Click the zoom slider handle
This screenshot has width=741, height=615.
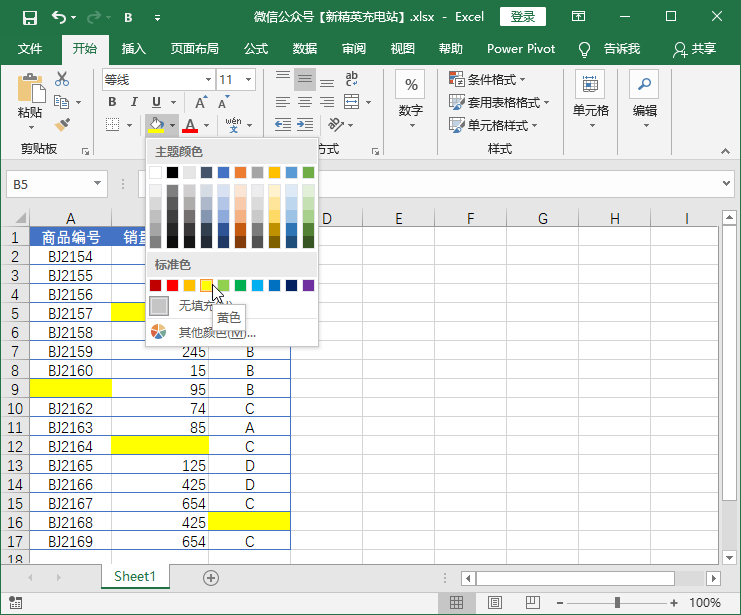pos(617,603)
